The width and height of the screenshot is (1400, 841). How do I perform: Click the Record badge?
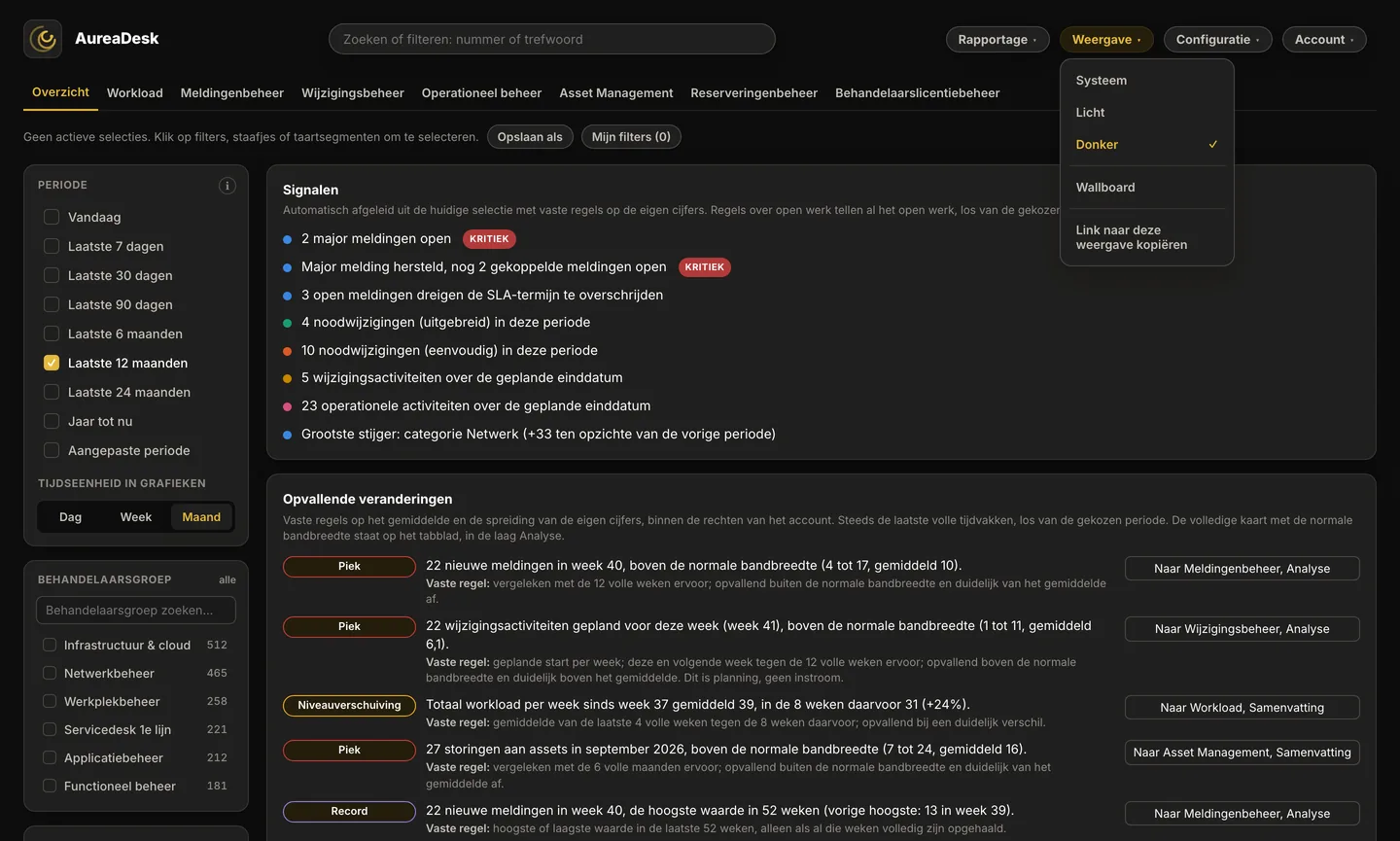(349, 811)
